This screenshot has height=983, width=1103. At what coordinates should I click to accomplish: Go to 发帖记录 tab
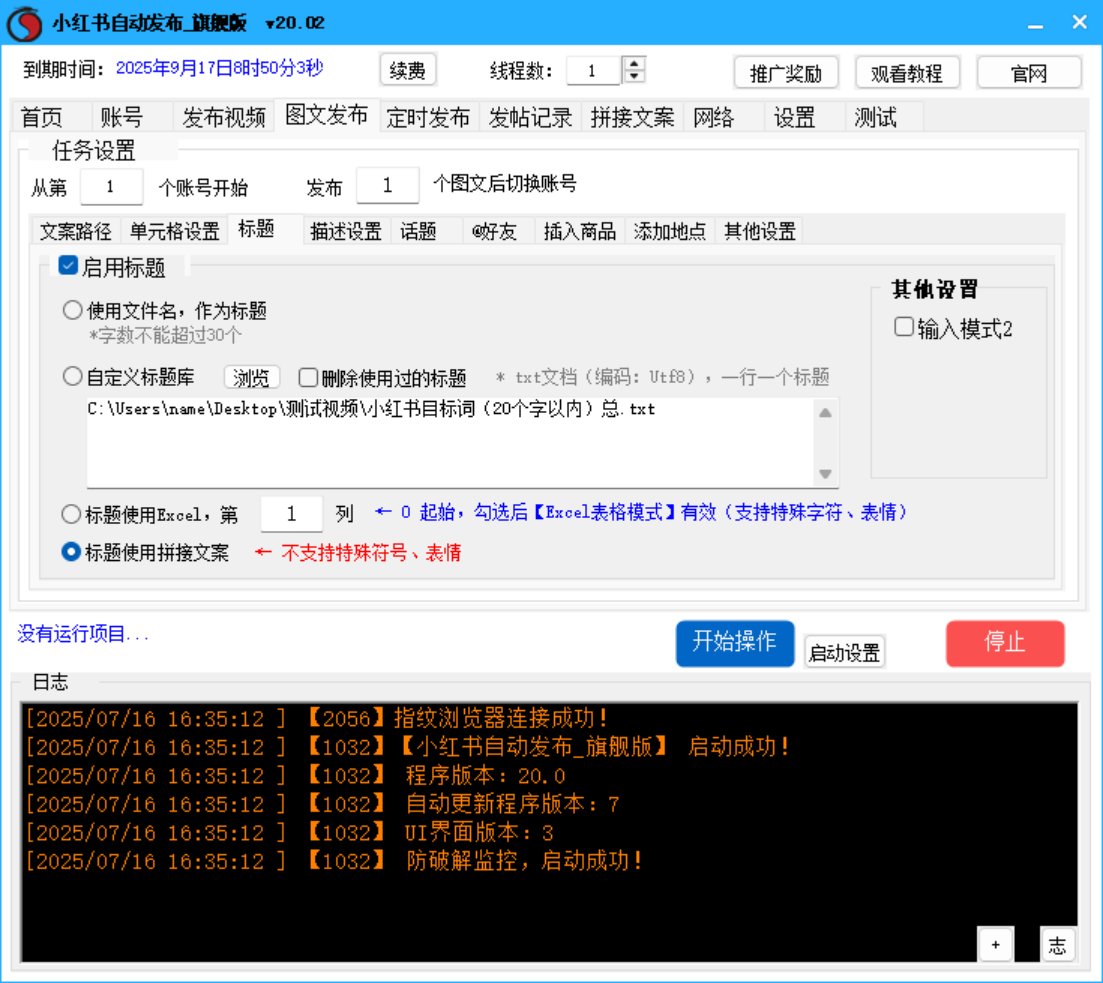point(530,117)
